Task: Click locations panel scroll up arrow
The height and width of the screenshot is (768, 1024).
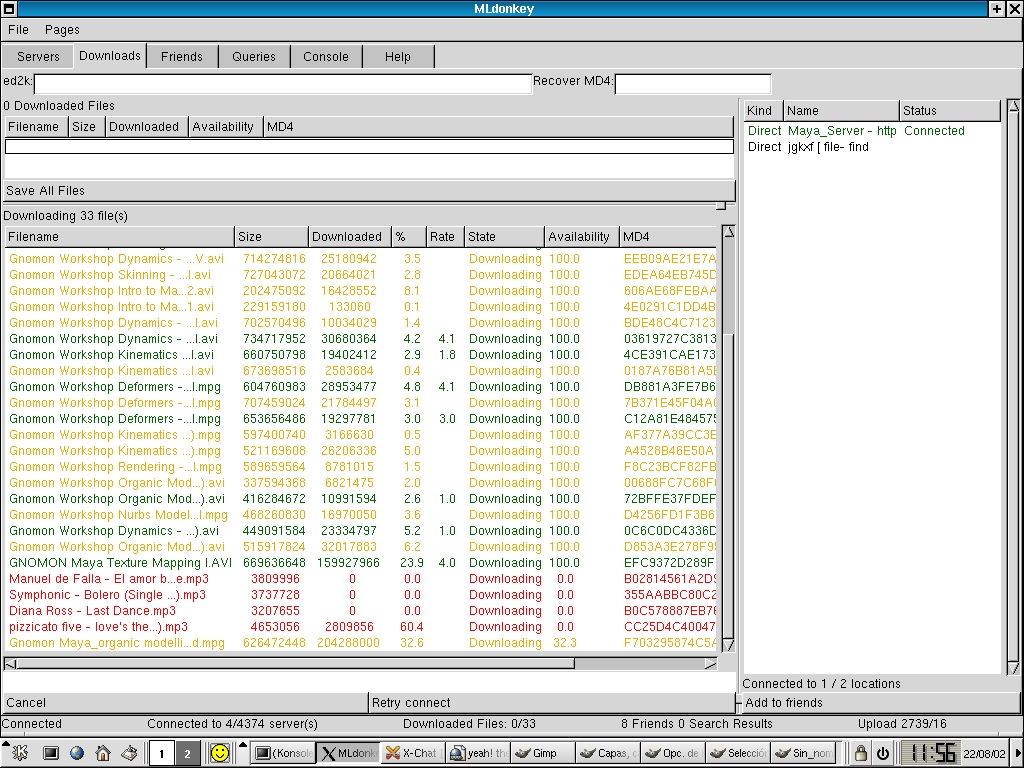Action: (1013, 105)
